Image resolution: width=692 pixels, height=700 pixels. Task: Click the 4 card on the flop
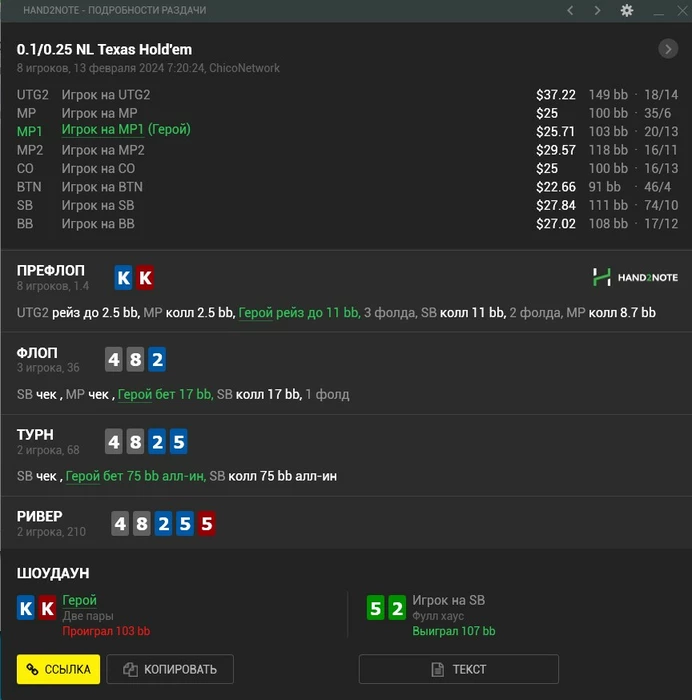(x=114, y=359)
